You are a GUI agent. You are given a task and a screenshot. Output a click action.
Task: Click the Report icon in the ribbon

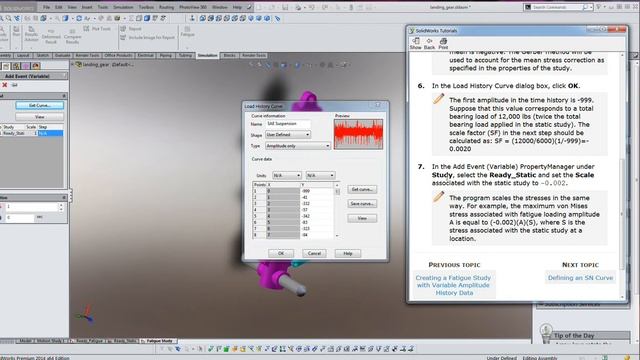tap(123, 29)
